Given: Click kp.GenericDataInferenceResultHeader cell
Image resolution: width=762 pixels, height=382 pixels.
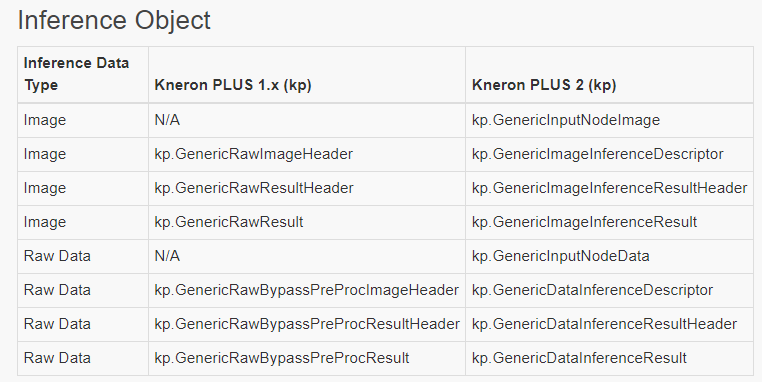Looking at the screenshot, I should pos(604,324).
